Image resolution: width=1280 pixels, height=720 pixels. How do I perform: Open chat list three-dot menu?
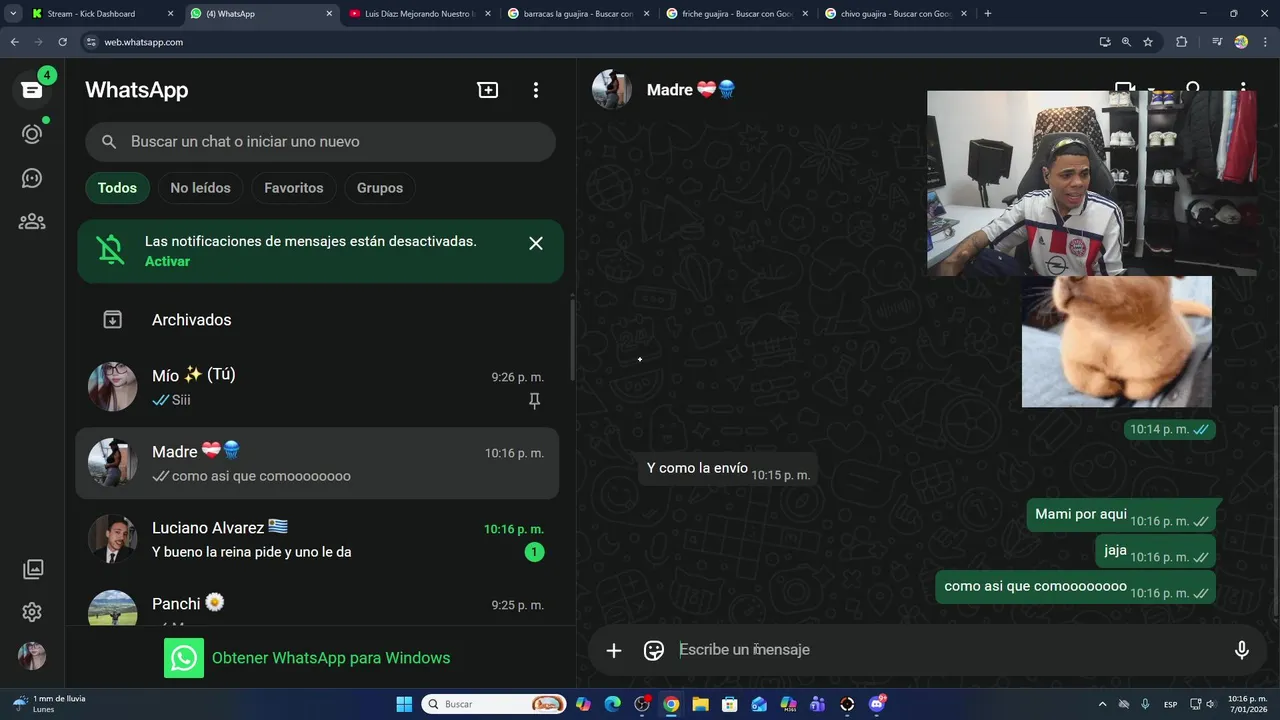point(536,90)
